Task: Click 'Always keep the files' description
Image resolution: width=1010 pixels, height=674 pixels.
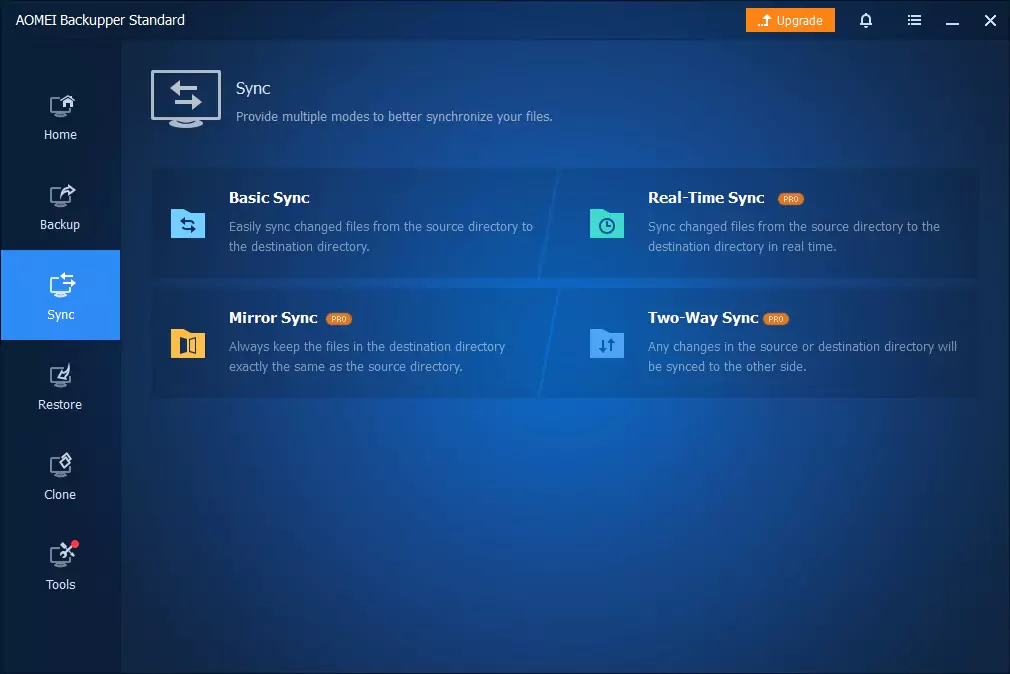Action: coord(367,356)
